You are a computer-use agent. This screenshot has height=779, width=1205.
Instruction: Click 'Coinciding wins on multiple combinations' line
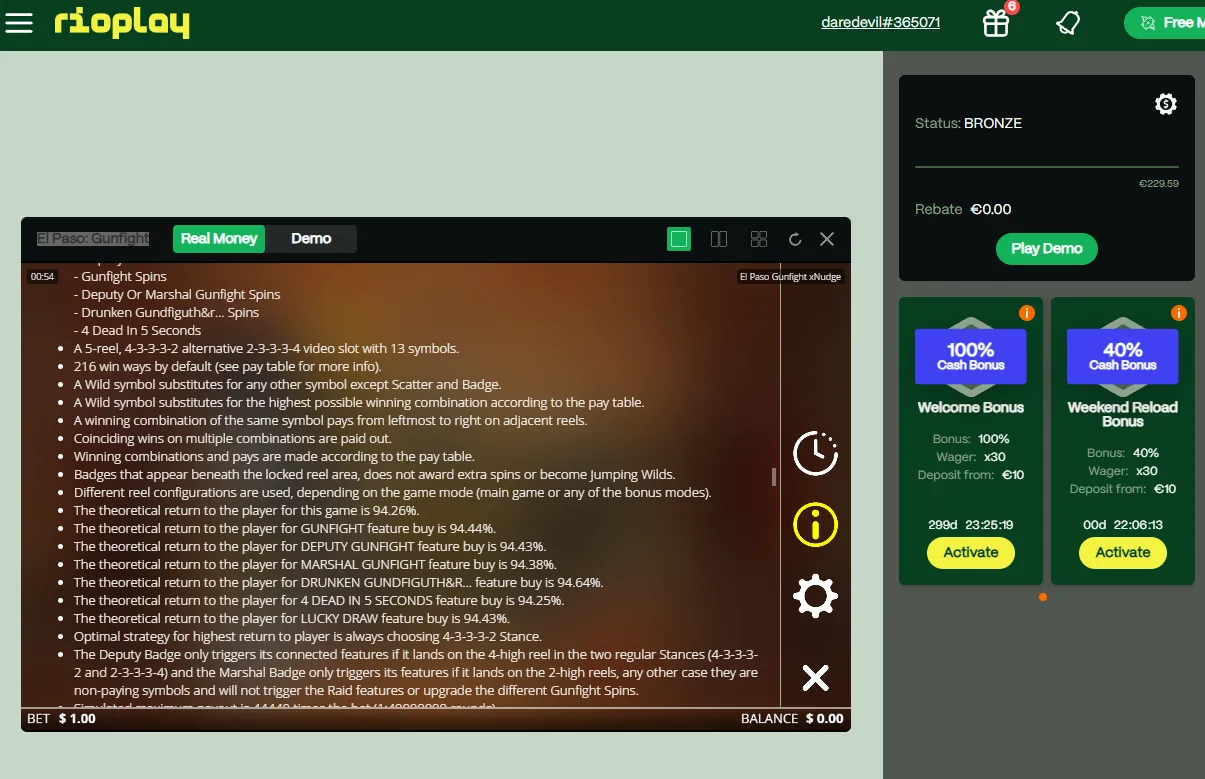(x=233, y=439)
